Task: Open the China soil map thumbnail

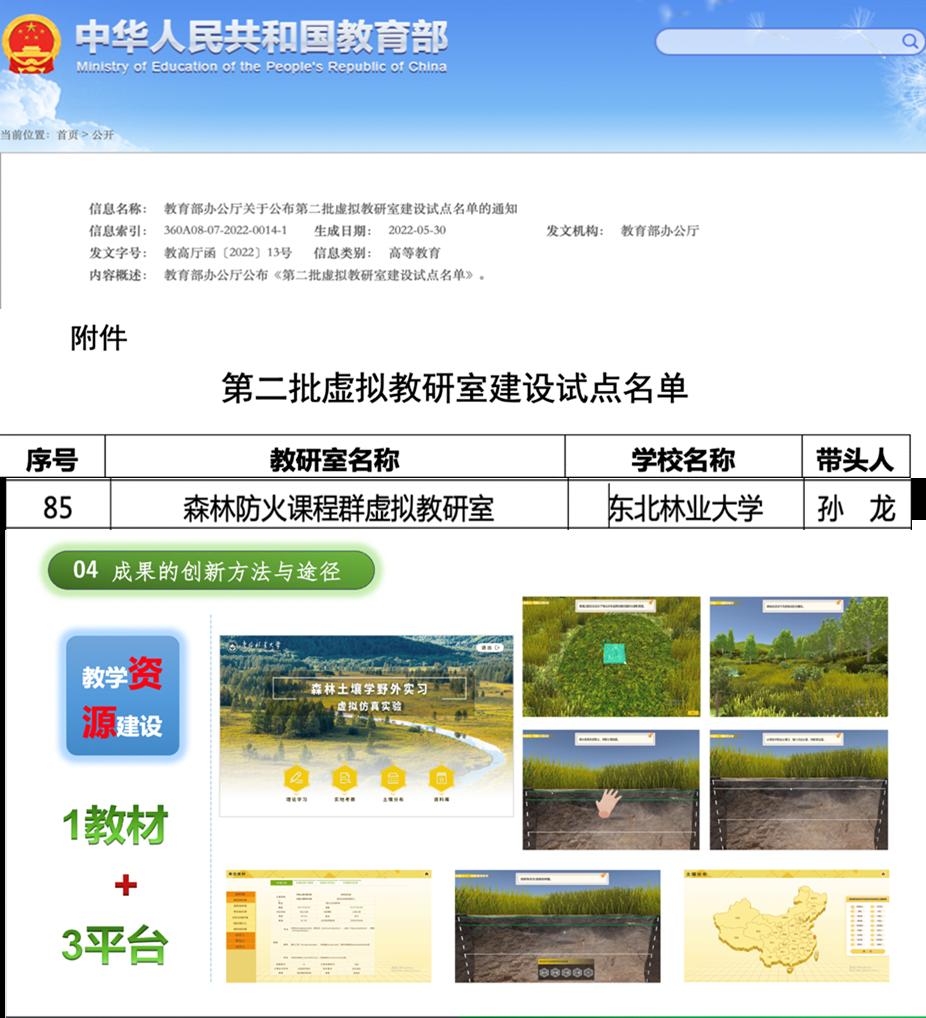Action: [x=786, y=925]
